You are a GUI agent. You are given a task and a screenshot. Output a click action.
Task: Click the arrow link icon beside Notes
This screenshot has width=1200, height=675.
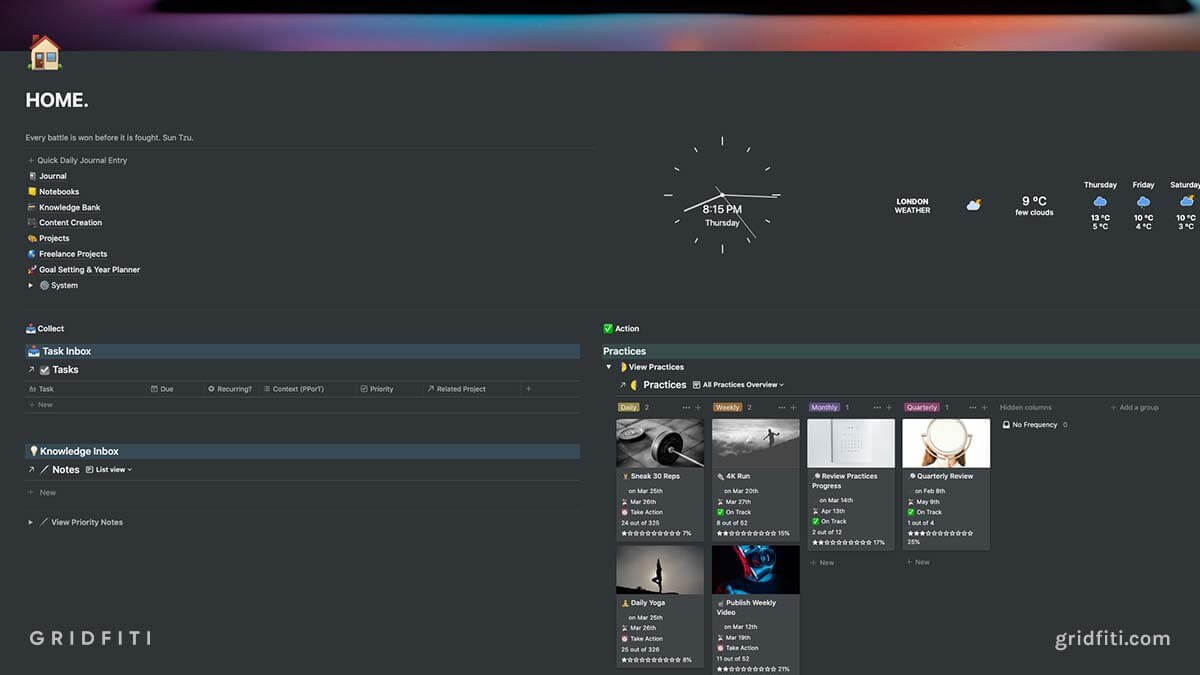31,469
